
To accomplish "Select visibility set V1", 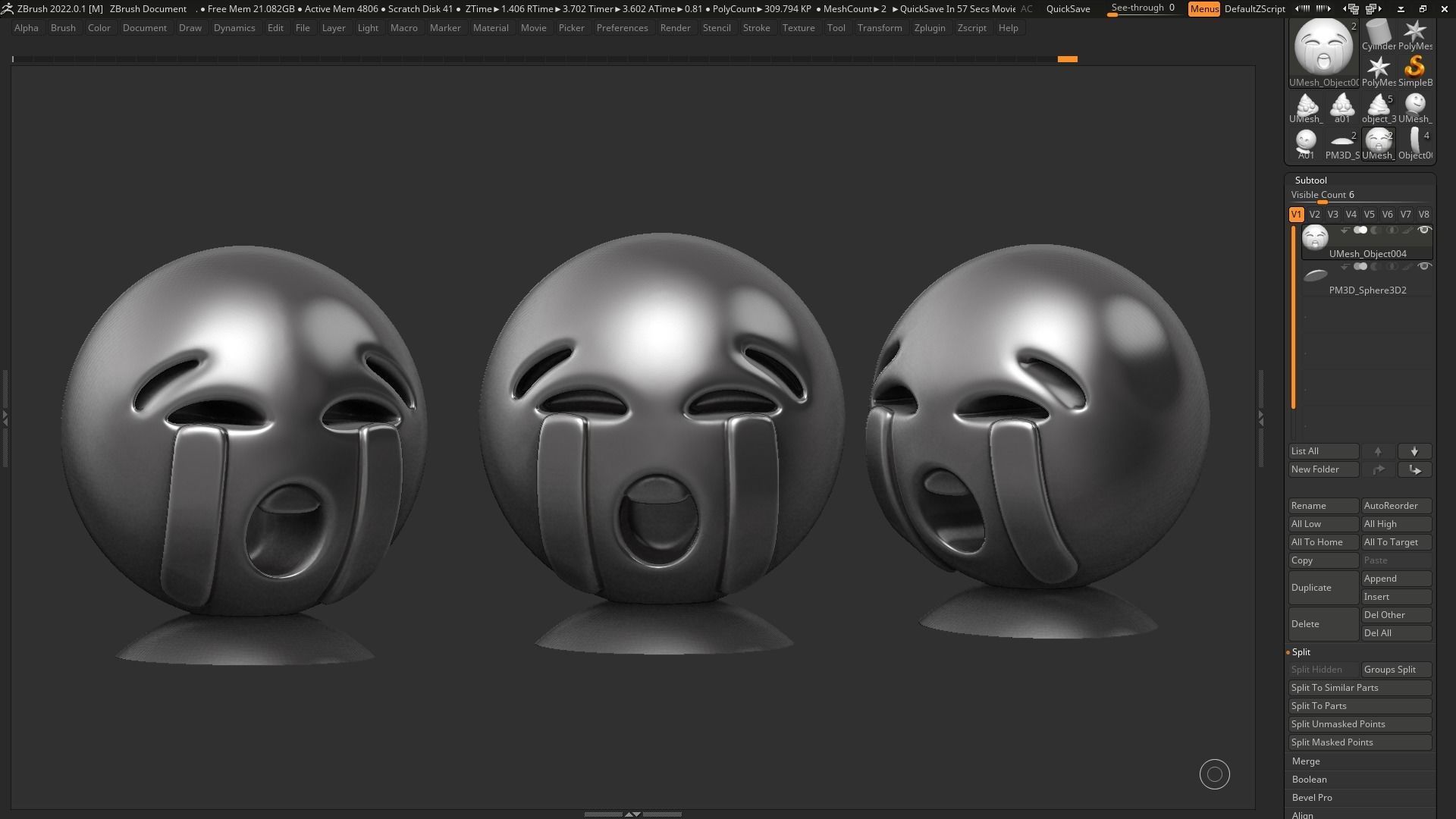I will tap(1296, 215).
